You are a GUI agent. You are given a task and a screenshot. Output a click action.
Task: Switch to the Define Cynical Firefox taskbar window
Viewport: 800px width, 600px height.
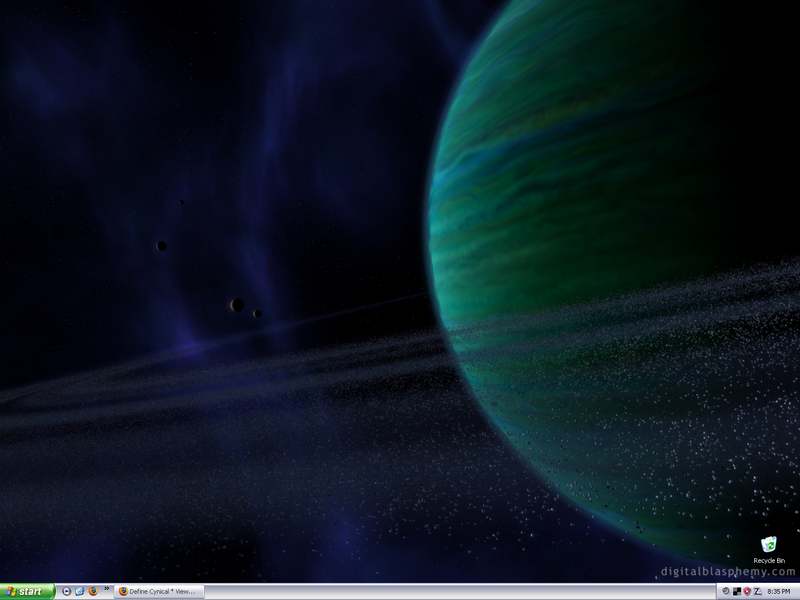click(159, 592)
